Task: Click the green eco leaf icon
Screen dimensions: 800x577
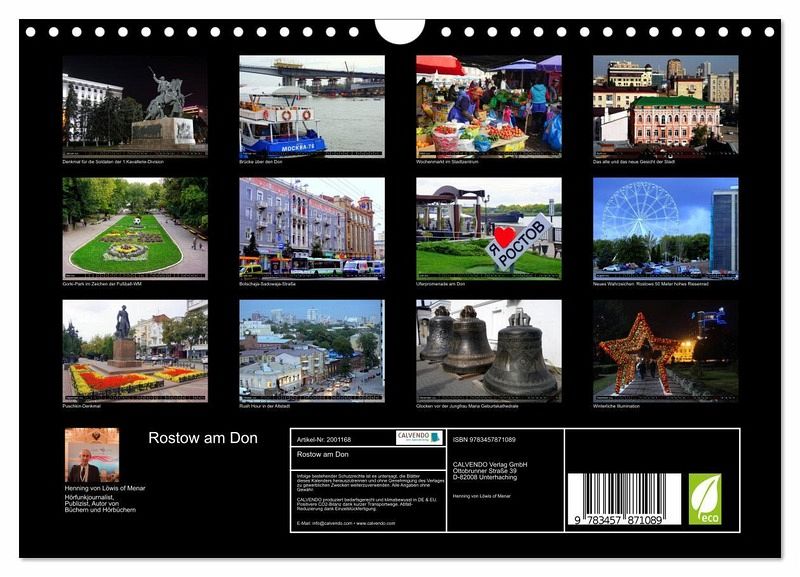Action: [x=705, y=498]
